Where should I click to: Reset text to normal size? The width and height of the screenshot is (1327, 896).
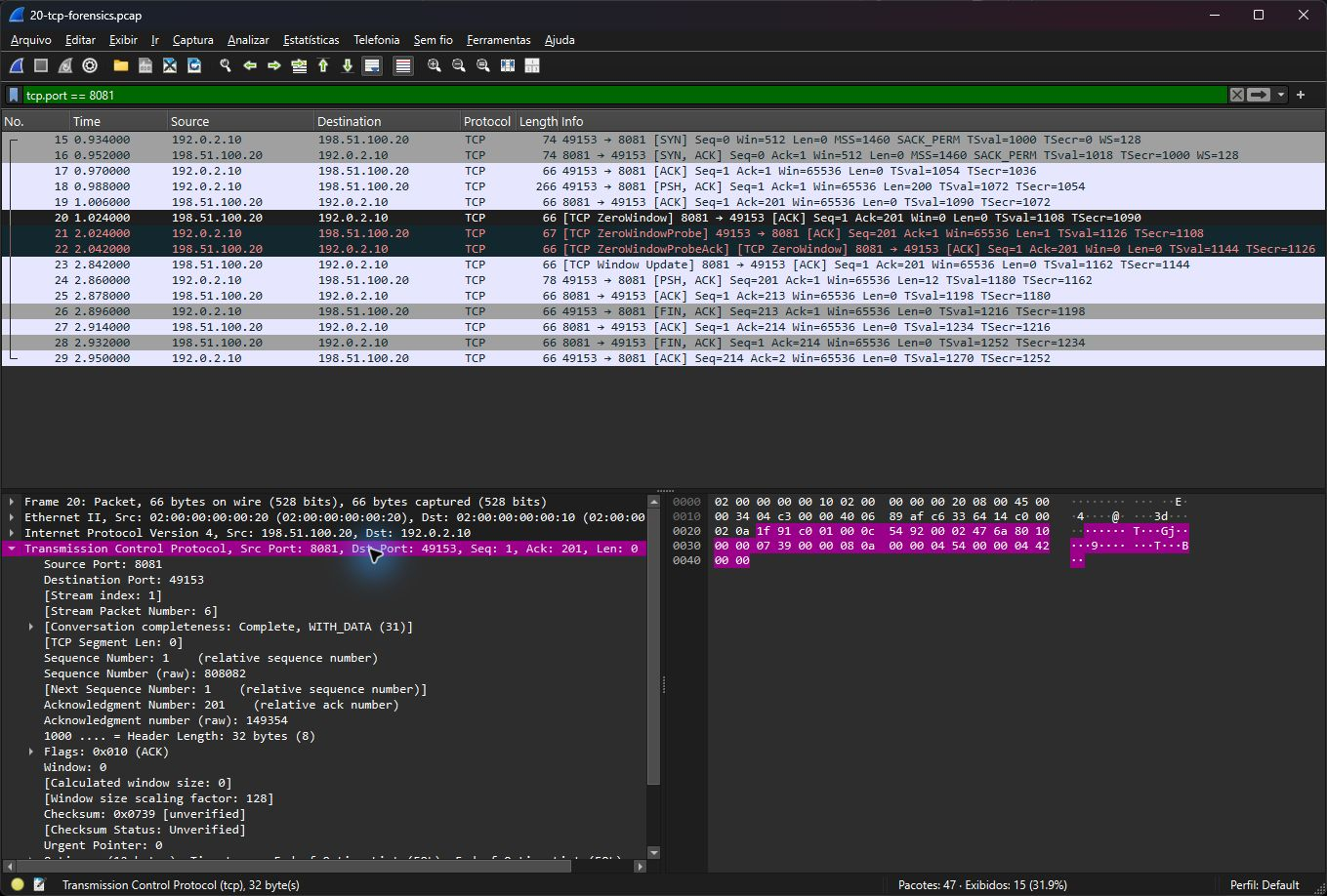[x=483, y=65]
